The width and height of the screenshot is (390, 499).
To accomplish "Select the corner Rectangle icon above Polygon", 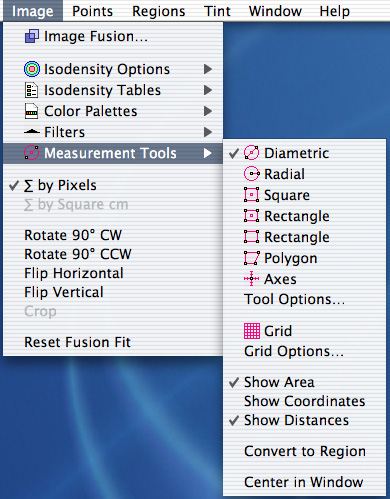I will pos(251,237).
